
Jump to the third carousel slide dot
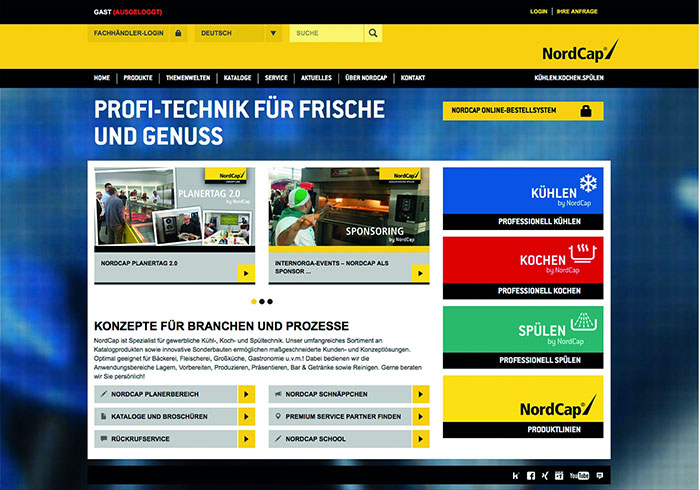pyautogui.click(x=269, y=301)
